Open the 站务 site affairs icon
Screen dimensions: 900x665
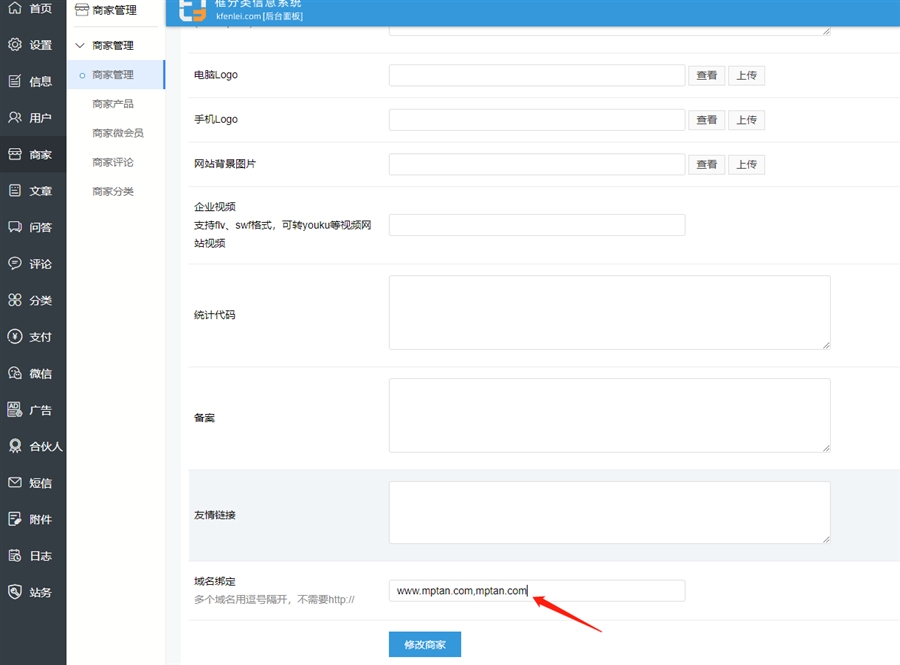[14, 592]
